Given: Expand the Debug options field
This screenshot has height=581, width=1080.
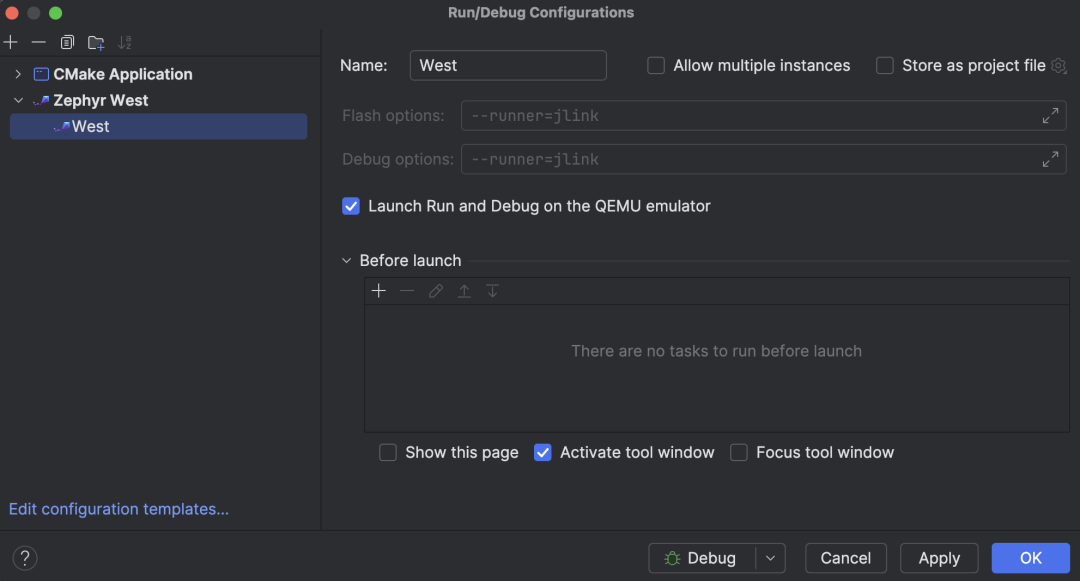Looking at the screenshot, I should 1050,160.
